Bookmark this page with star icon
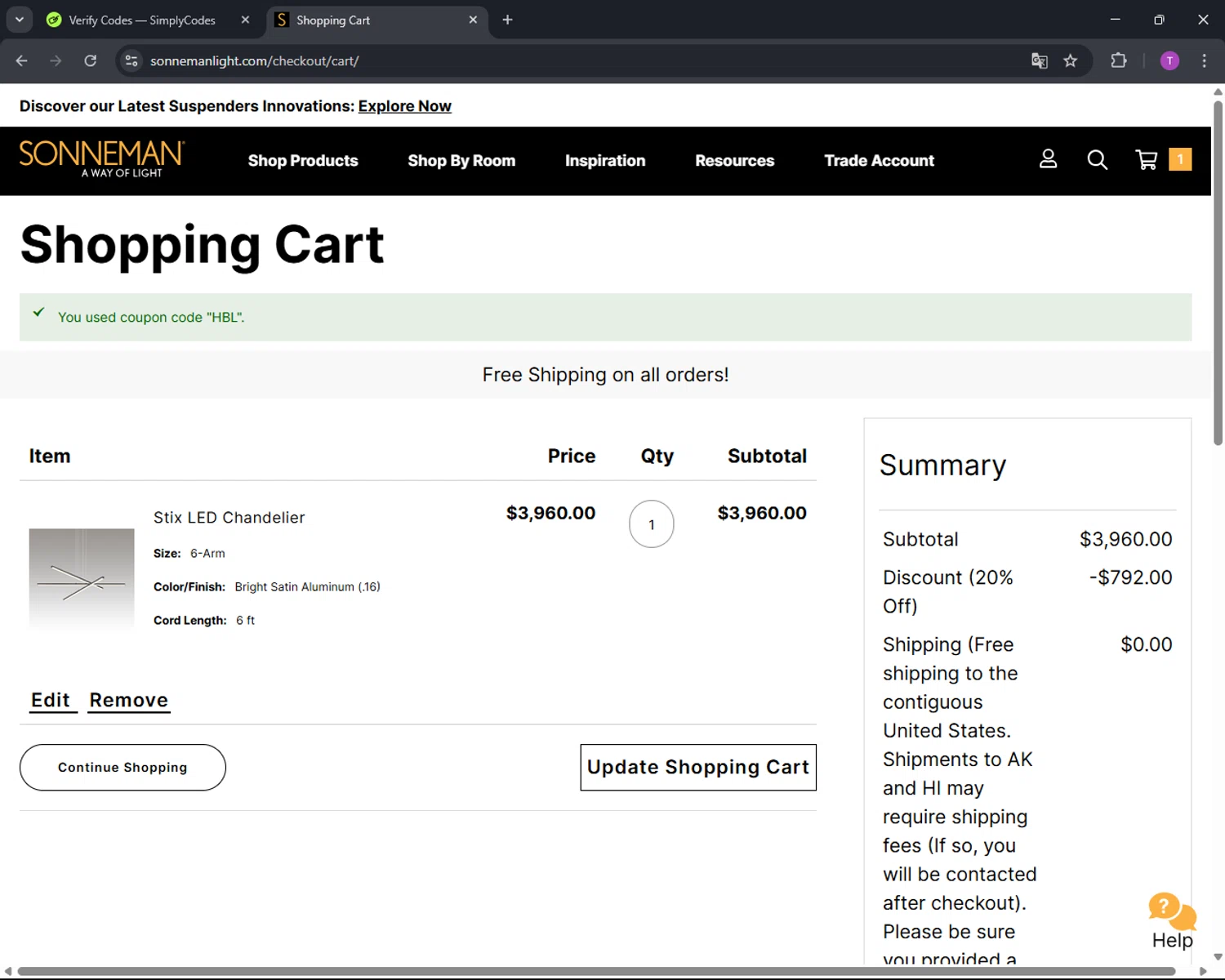The image size is (1225, 980). [x=1071, y=60]
